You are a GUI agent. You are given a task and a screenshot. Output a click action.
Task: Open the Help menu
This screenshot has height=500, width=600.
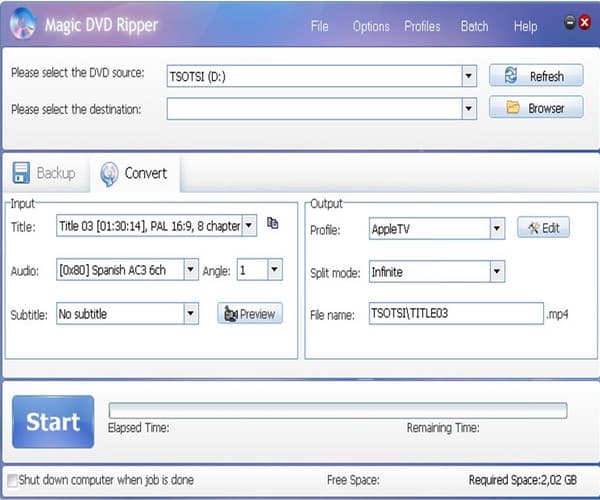coord(526,26)
